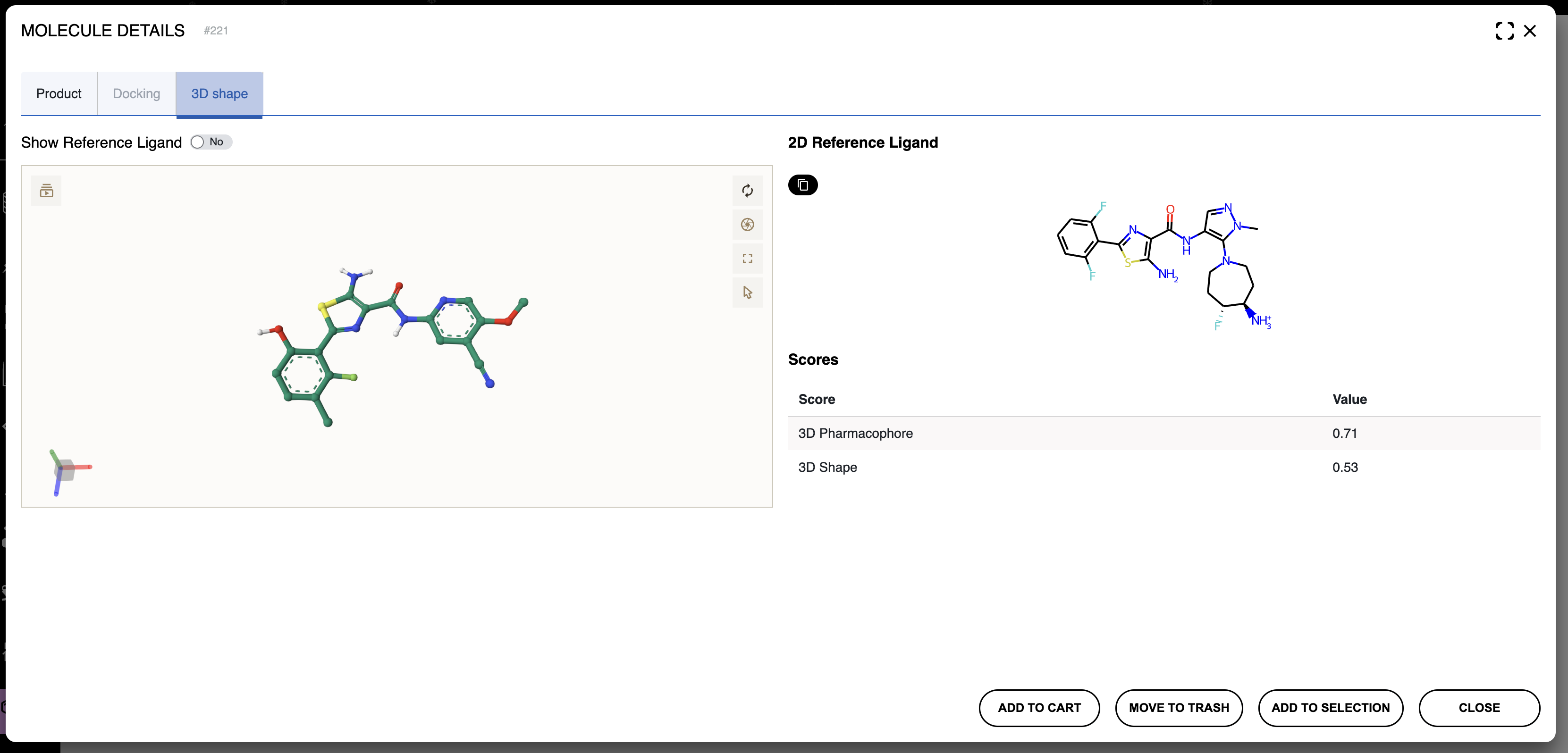Open the Docking tab
The width and height of the screenshot is (1568, 753).
point(136,94)
